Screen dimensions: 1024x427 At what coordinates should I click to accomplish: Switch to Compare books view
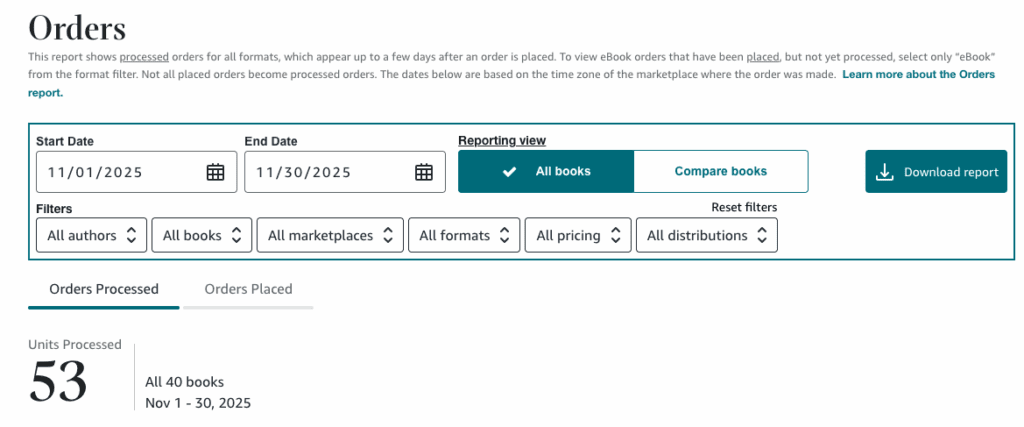(x=720, y=171)
